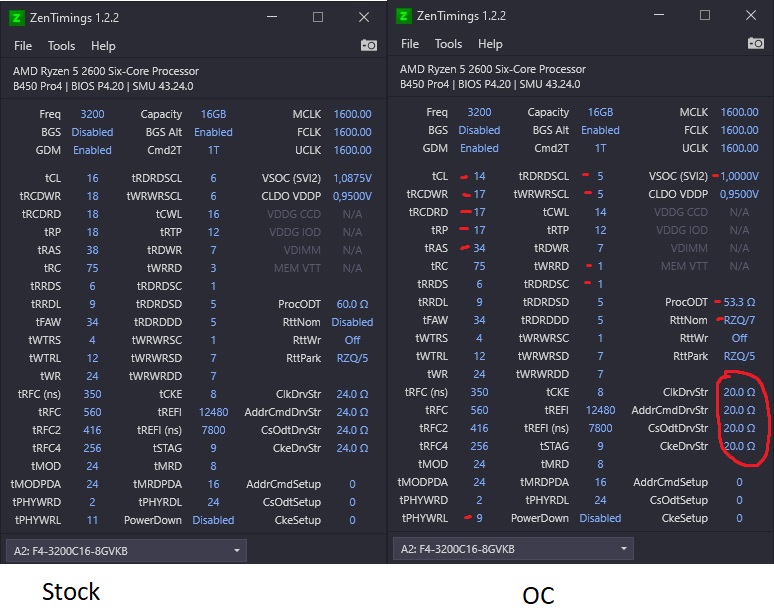
Task: Expand the A2: F4-3200C16-8GVKB dropdown in OC window
Action: pyautogui.click(x=513, y=548)
